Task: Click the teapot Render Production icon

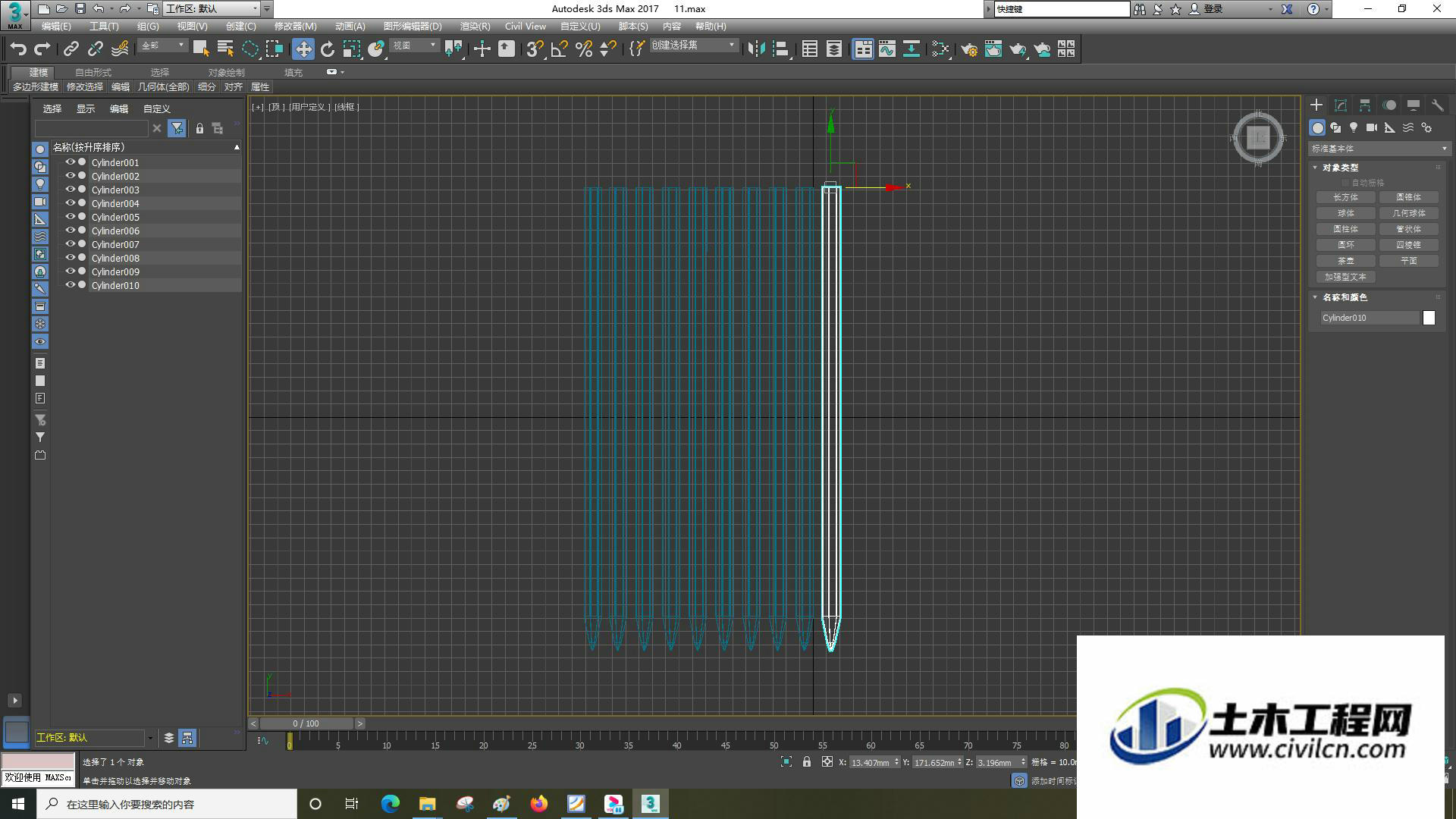Action: click(x=1018, y=49)
